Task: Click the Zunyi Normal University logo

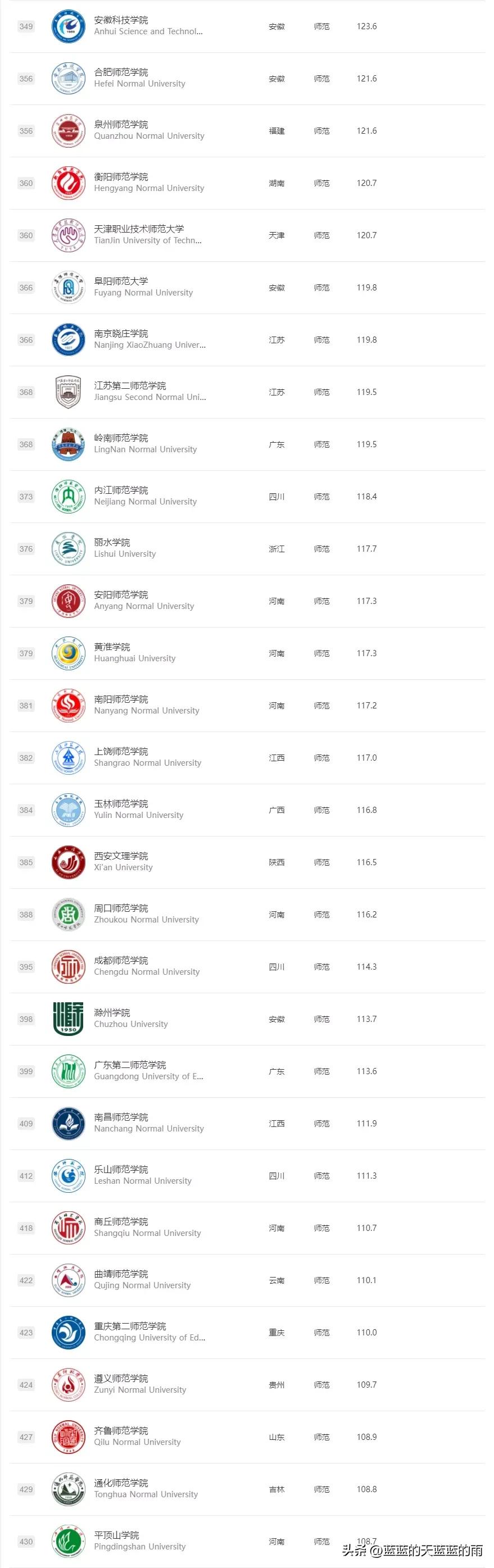Action: click(68, 1385)
